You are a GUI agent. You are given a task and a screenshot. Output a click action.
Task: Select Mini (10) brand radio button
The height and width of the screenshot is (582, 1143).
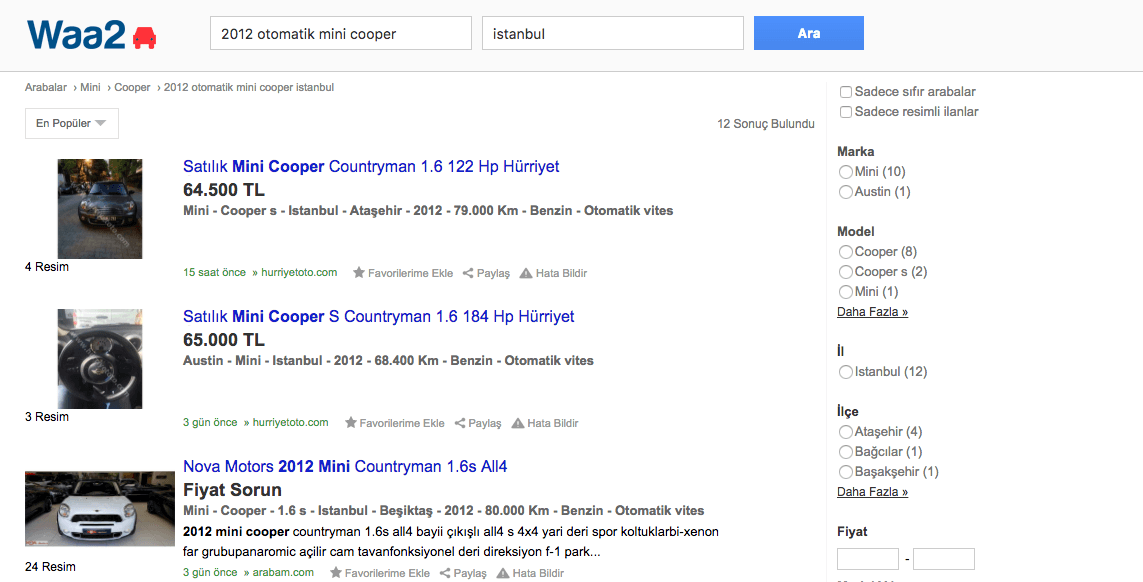(x=846, y=172)
